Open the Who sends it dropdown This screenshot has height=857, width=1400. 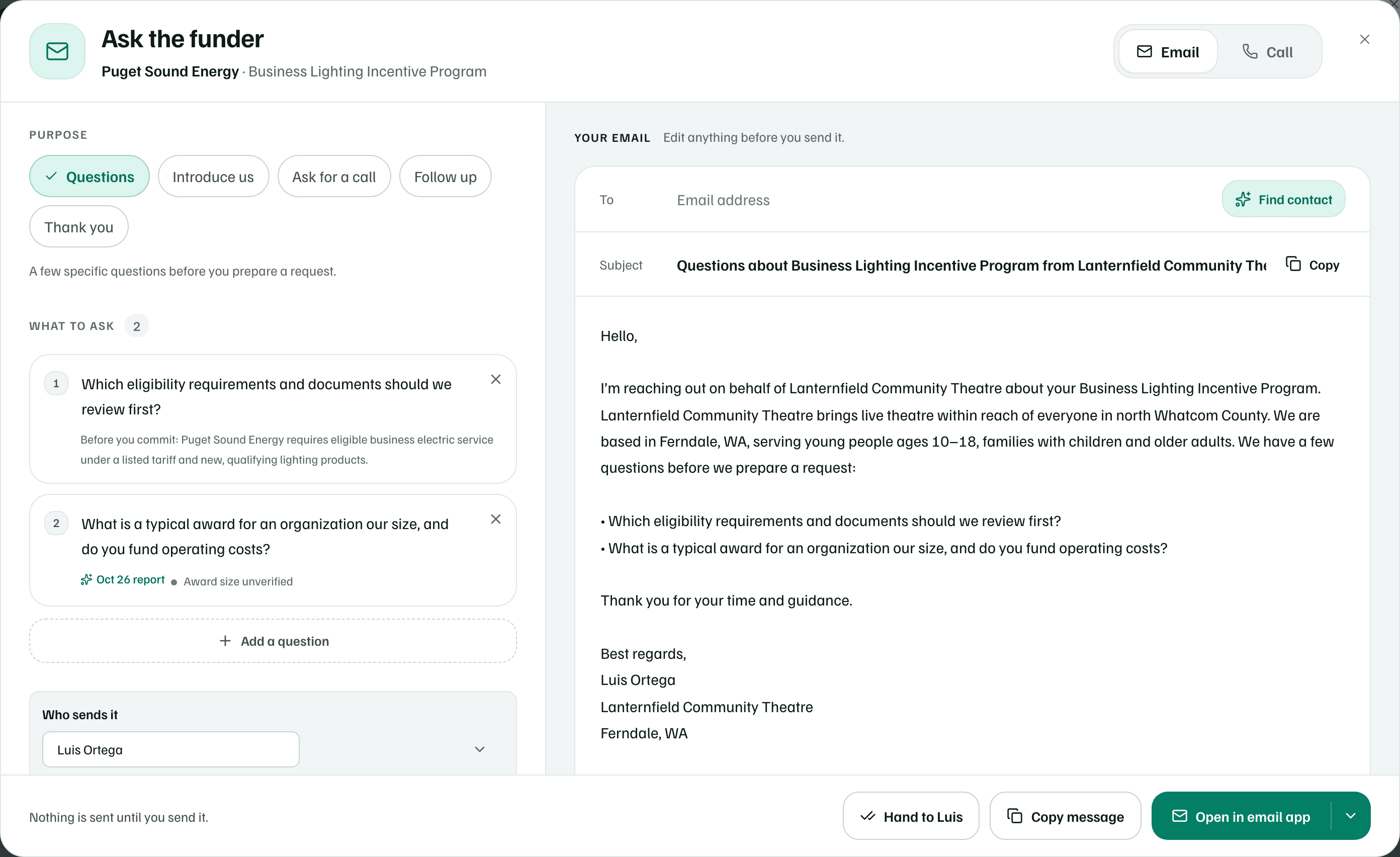click(x=480, y=749)
